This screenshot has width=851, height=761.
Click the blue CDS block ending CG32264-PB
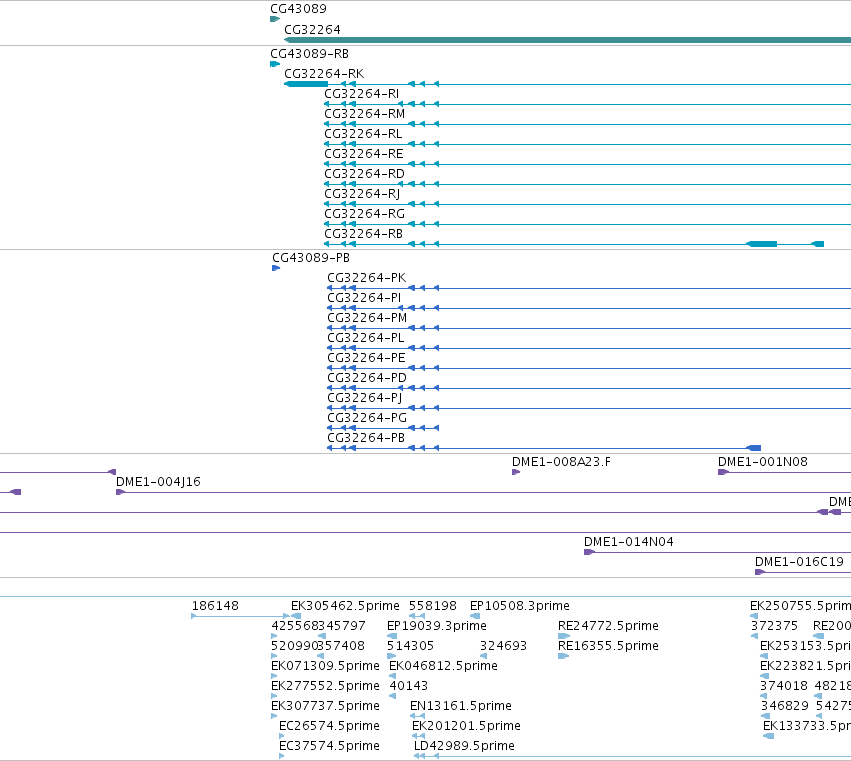click(754, 448)
